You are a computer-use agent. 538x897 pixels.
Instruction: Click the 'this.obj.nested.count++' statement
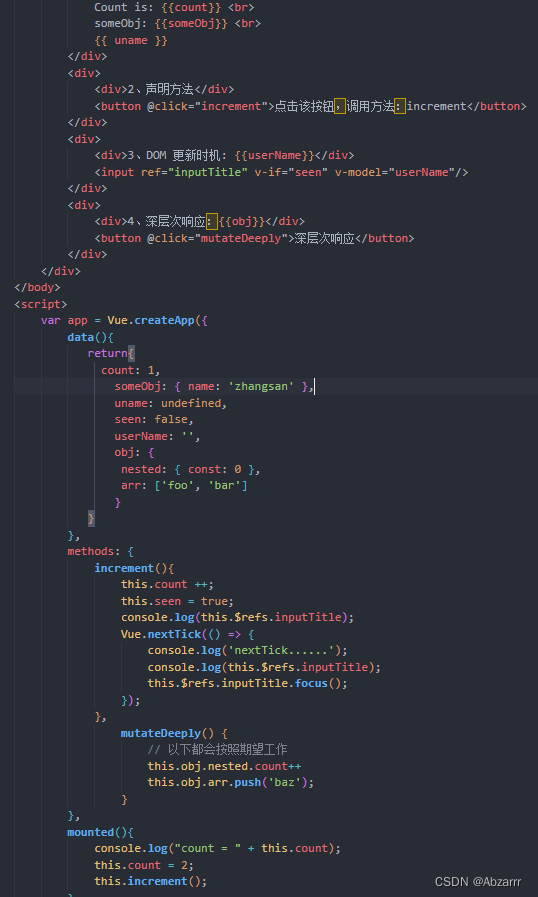(x=224, y=766)
